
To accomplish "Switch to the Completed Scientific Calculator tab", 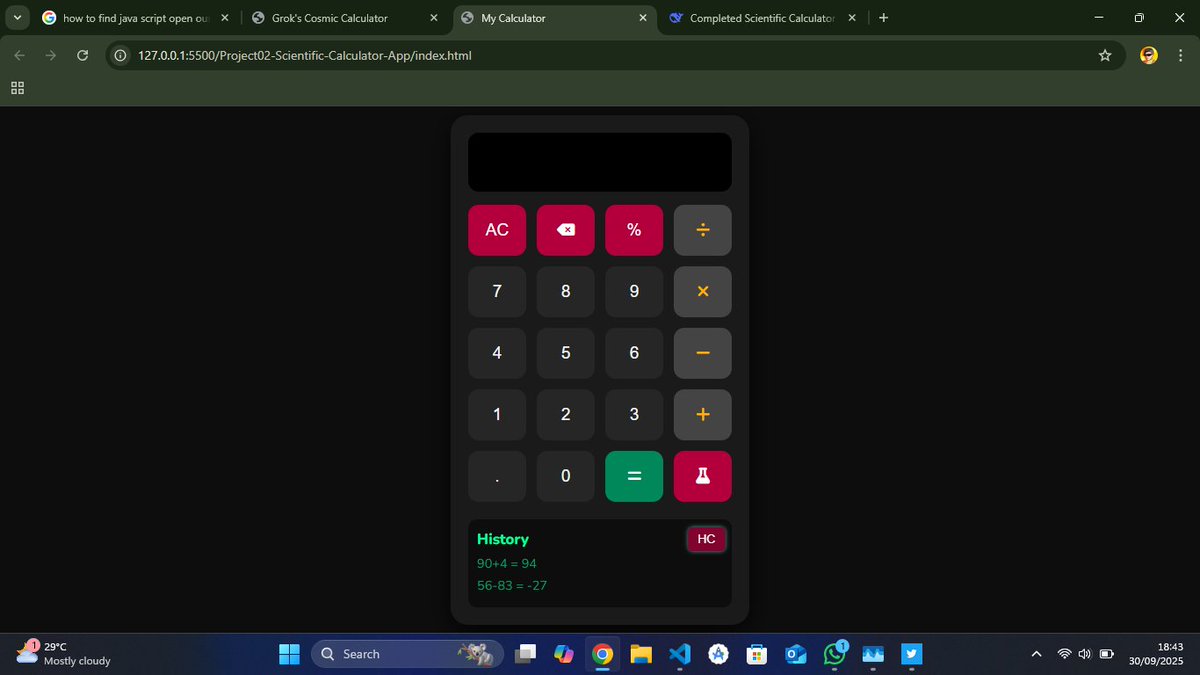I will click(763, 17).
